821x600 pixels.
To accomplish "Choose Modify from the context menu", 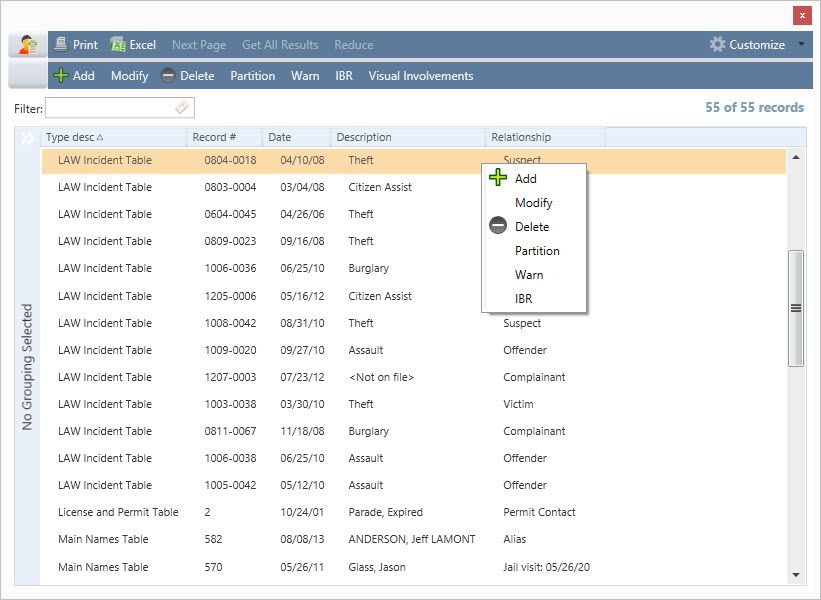I will [x=533, y=203].
